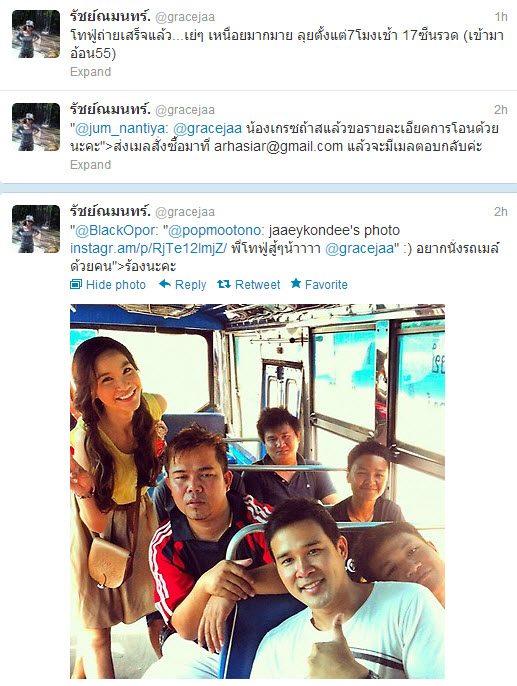Open the @jum_nantiya mention
Screen dimensions: 517x686
(x=121, y=129)
